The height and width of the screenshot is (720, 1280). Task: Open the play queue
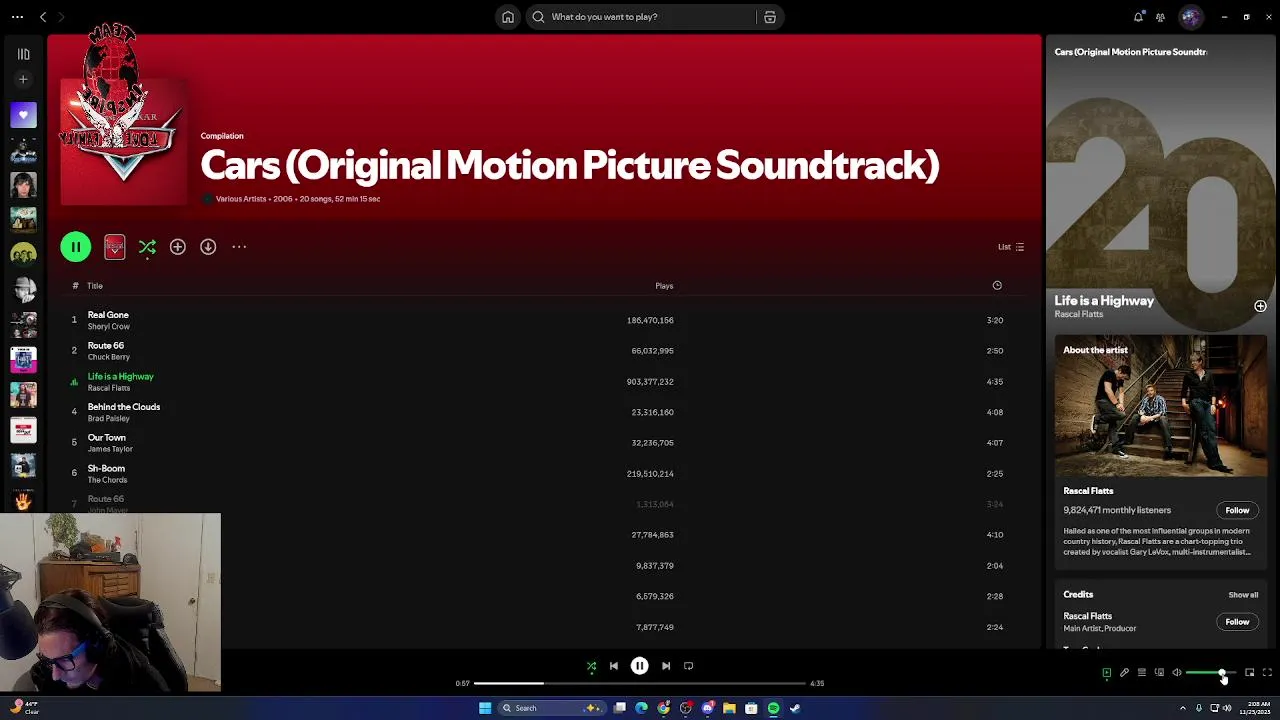pyautogui.click(x=1141, y=673)
